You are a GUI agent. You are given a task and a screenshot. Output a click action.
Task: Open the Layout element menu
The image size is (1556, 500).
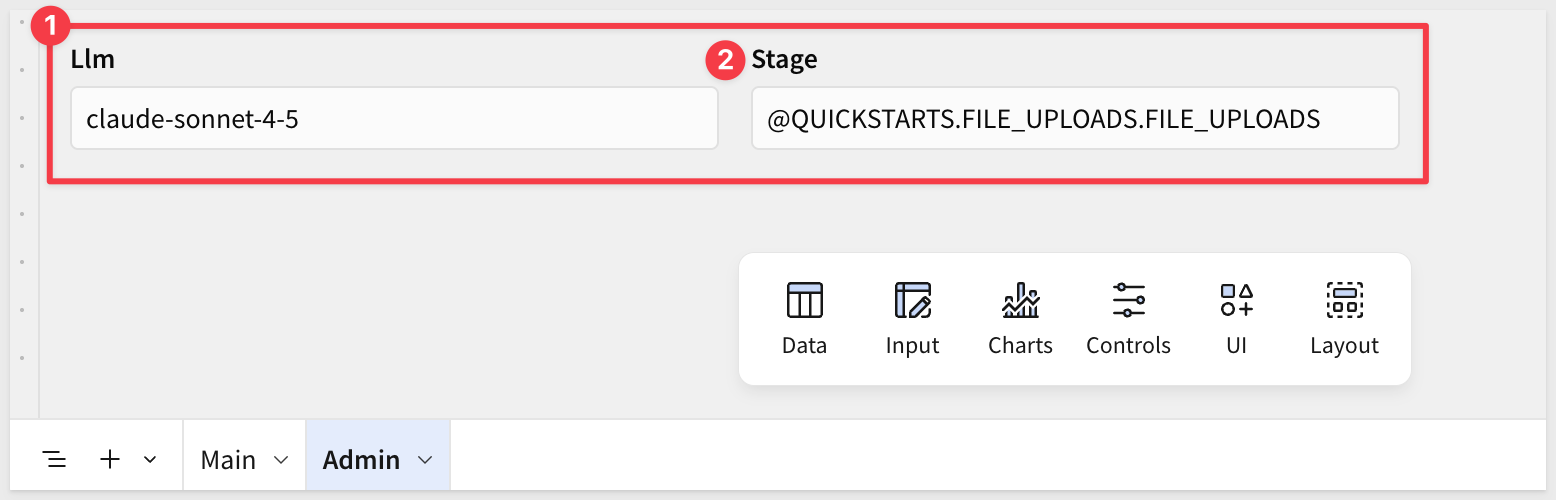[1344, 319]
